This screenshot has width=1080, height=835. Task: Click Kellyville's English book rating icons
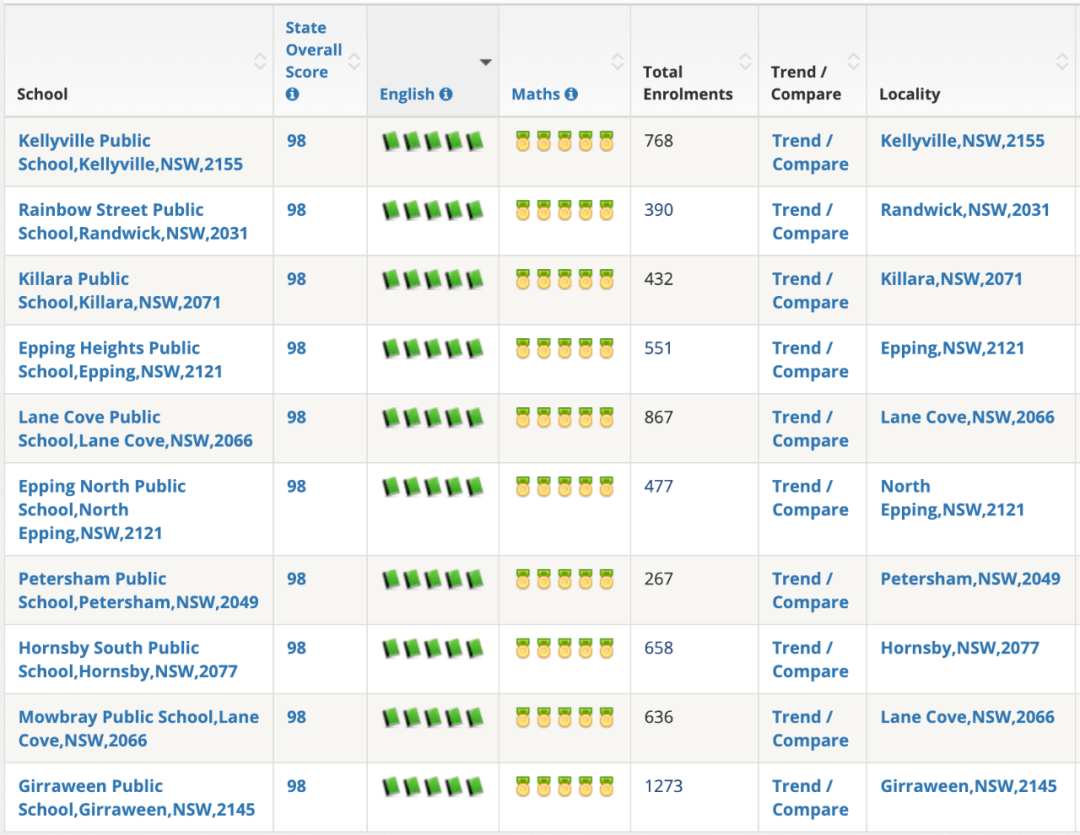pos(433,142)
